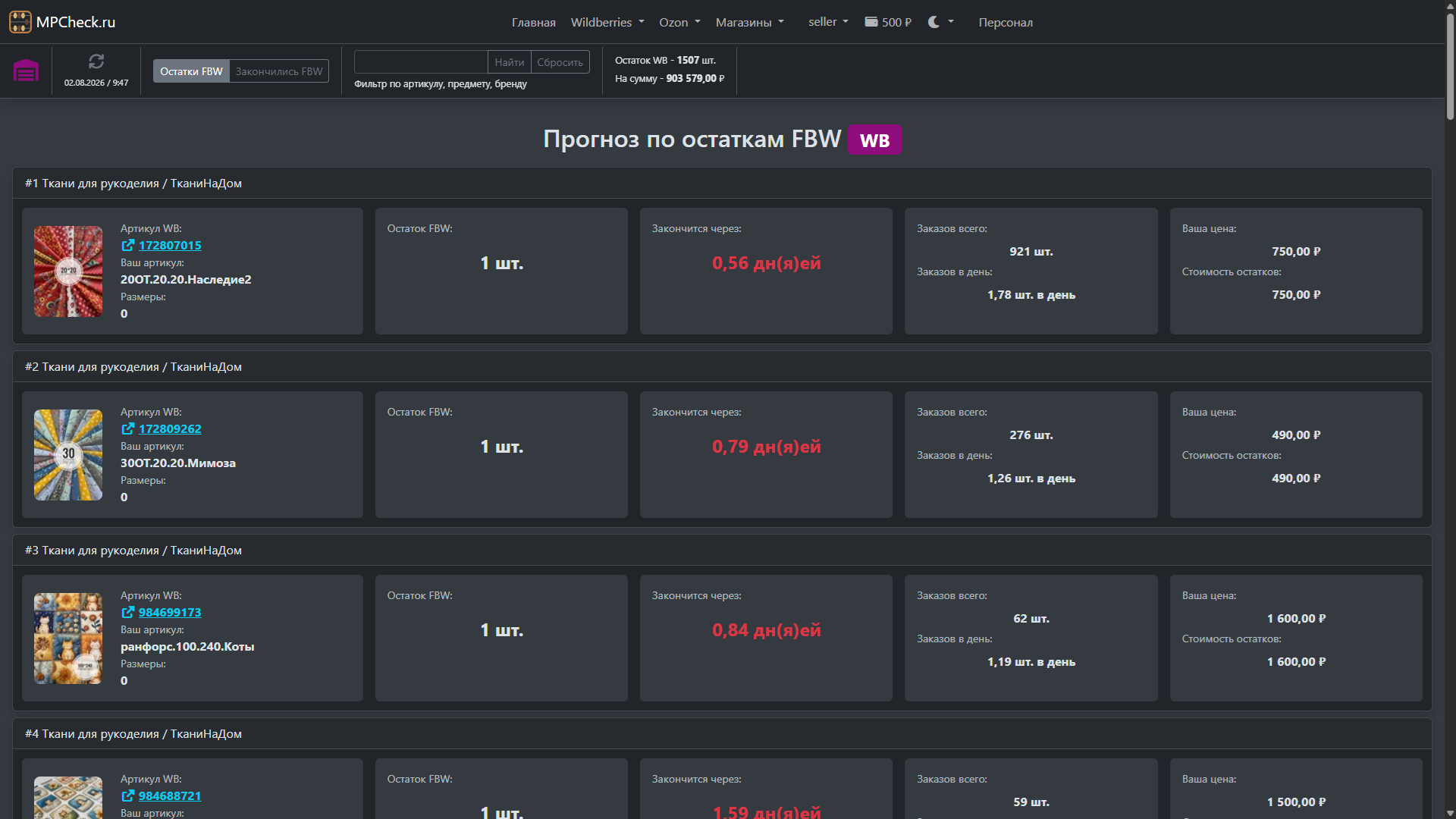Viewport: 1456px width, 819px height.
Task: Select the Остатки FBW toggle button
Action: point(191,71)
